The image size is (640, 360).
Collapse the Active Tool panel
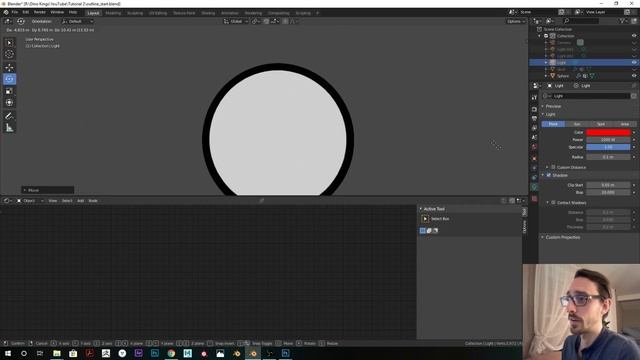click(x=421, y=209)
